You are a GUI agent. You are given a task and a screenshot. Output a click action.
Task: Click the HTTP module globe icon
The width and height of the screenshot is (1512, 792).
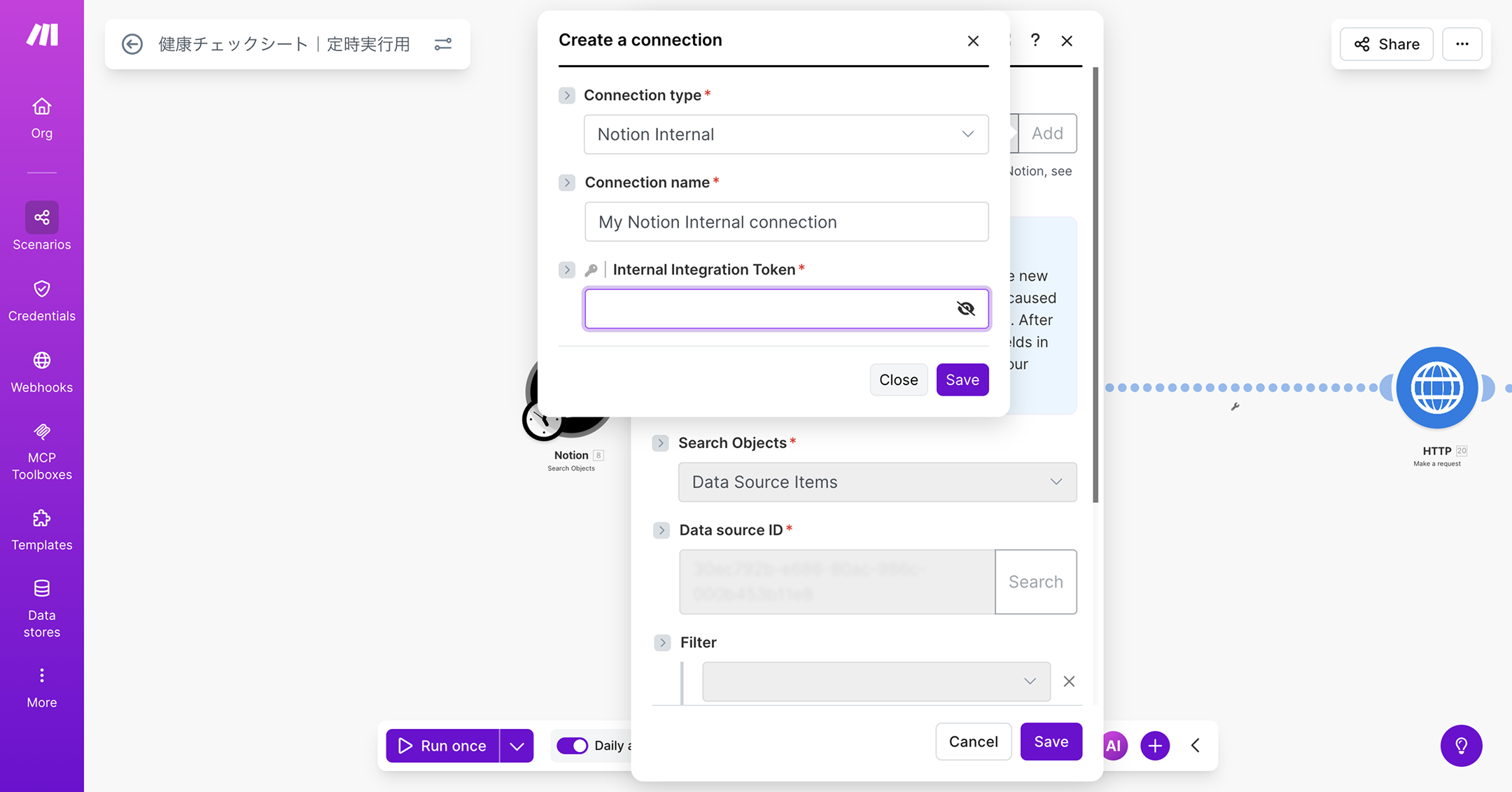point(1436,387)
